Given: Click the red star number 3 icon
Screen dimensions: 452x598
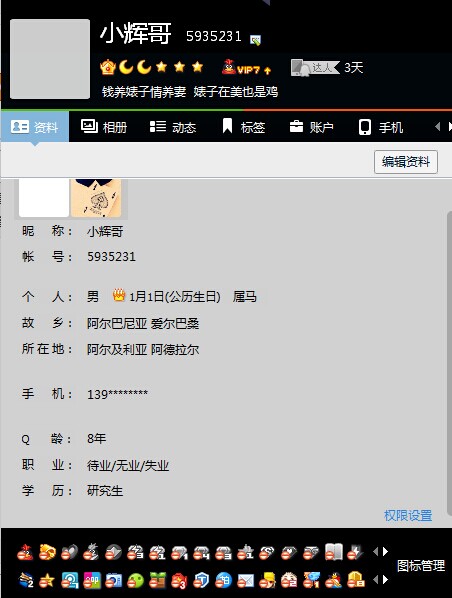Looking at the screenshot, I should (x=179, y=581).
